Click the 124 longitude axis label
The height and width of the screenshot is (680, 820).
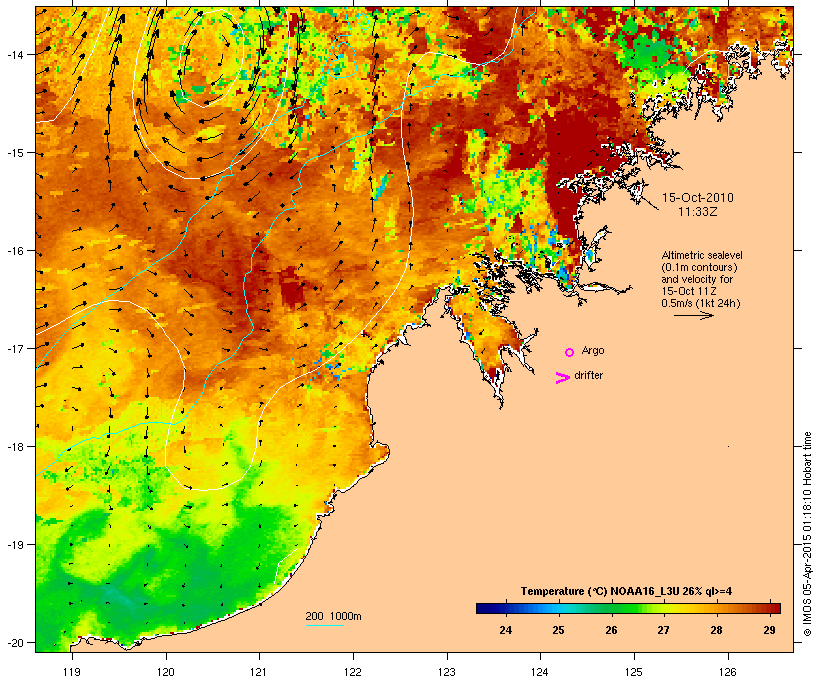coord(540,672)
